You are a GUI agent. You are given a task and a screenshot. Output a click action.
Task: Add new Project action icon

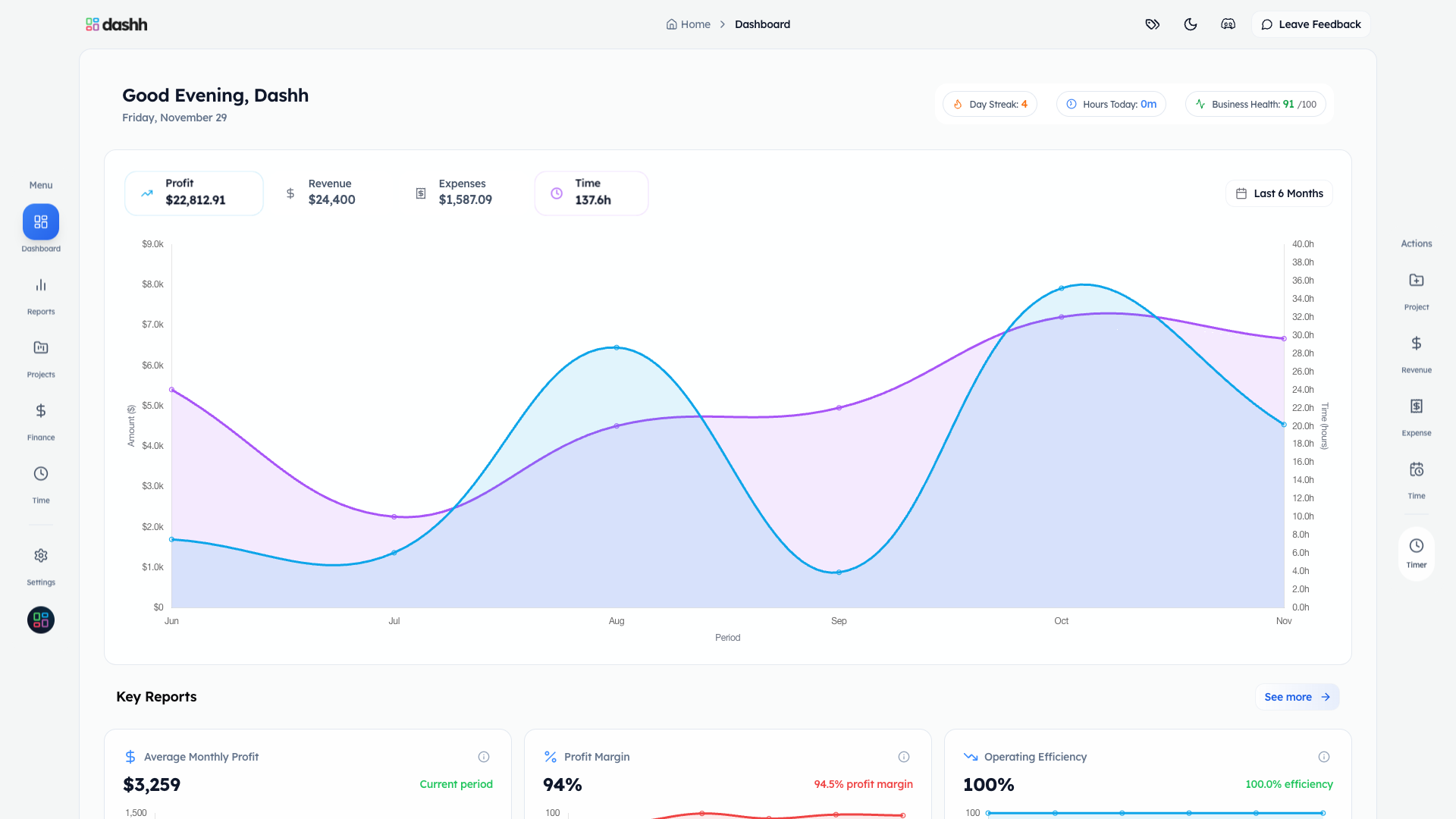pos(1417,281)
